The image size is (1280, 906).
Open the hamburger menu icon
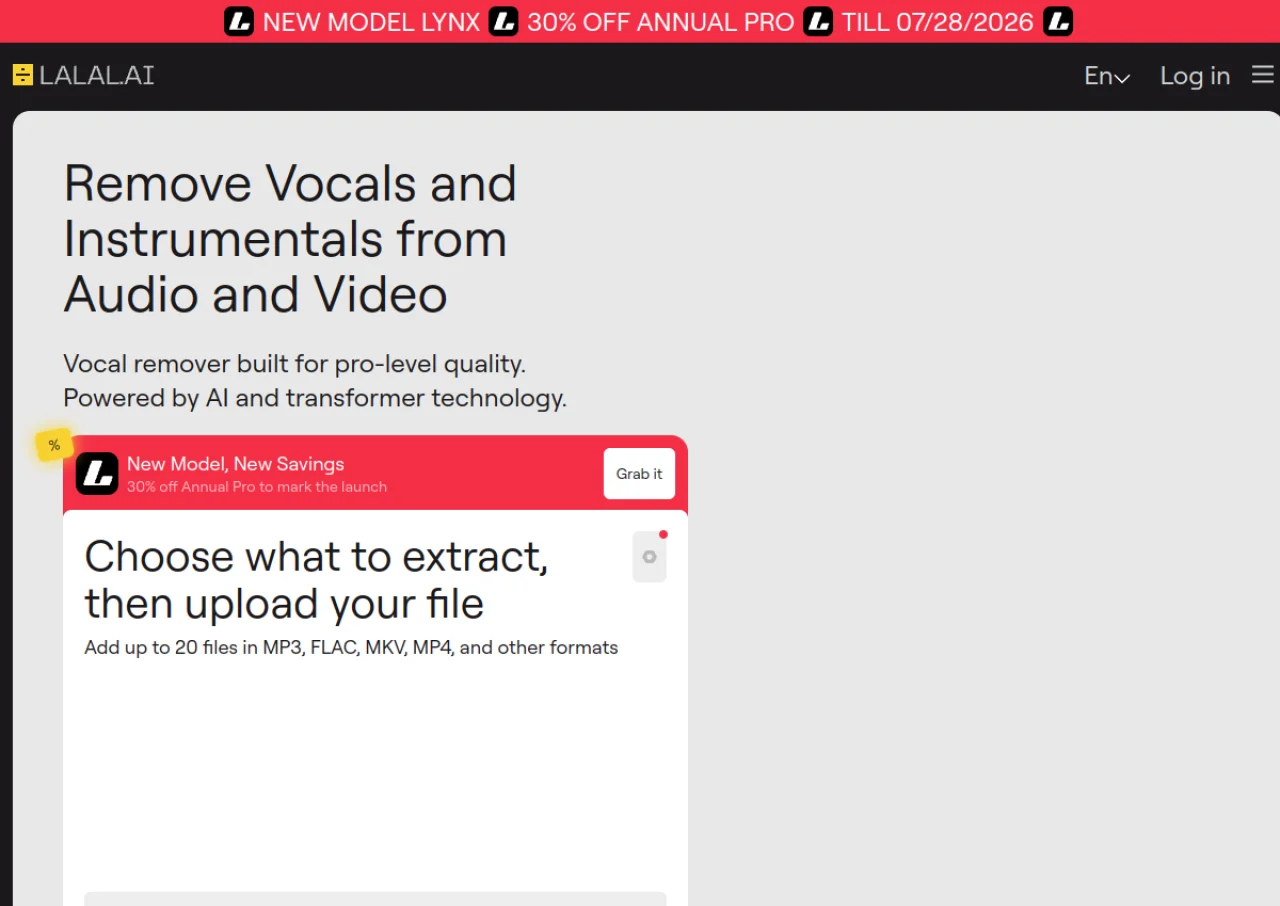[1262, 75]
